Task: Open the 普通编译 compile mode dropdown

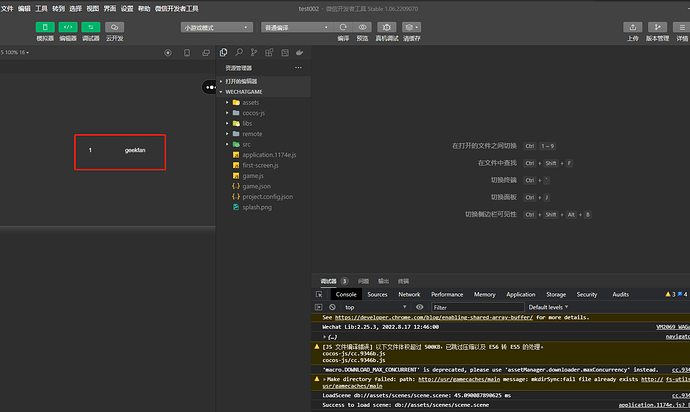Action: [x=297, y=27]
